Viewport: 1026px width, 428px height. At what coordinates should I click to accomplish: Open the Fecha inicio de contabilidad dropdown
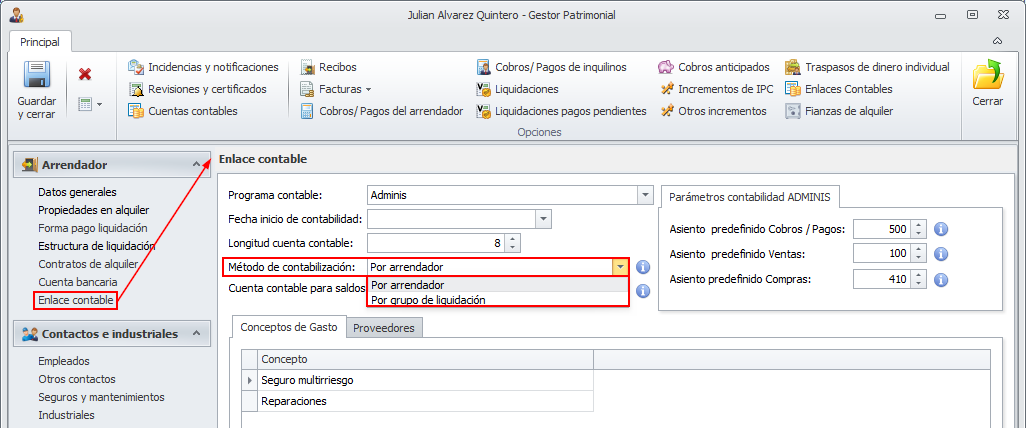pyautogui.click(x=543, y=219)
